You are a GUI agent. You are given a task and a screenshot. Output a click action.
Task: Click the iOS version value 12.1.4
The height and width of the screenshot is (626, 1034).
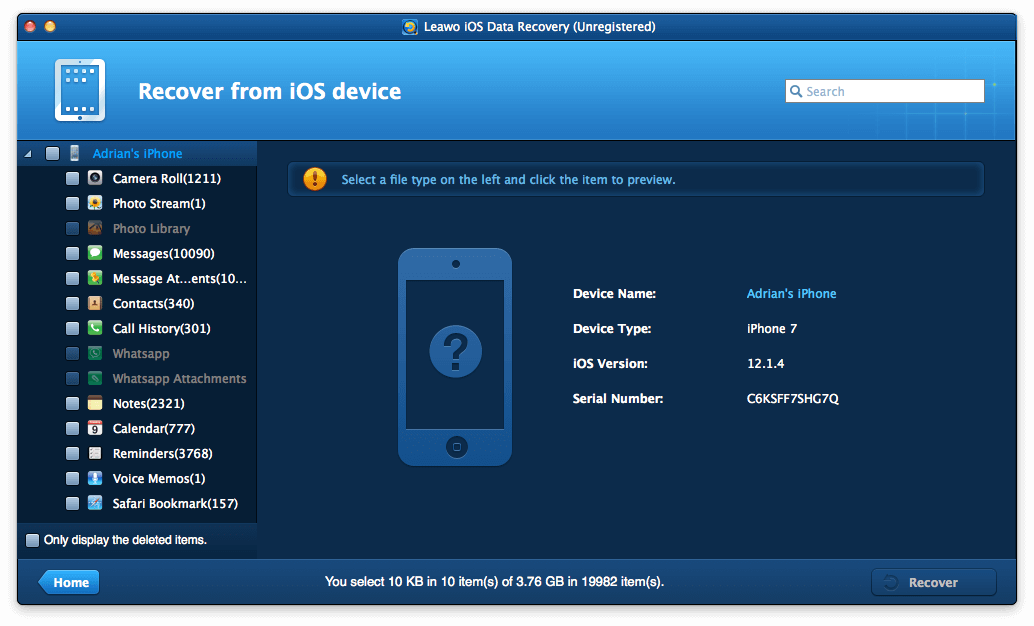pyautogui.click(x=766, y=363)
